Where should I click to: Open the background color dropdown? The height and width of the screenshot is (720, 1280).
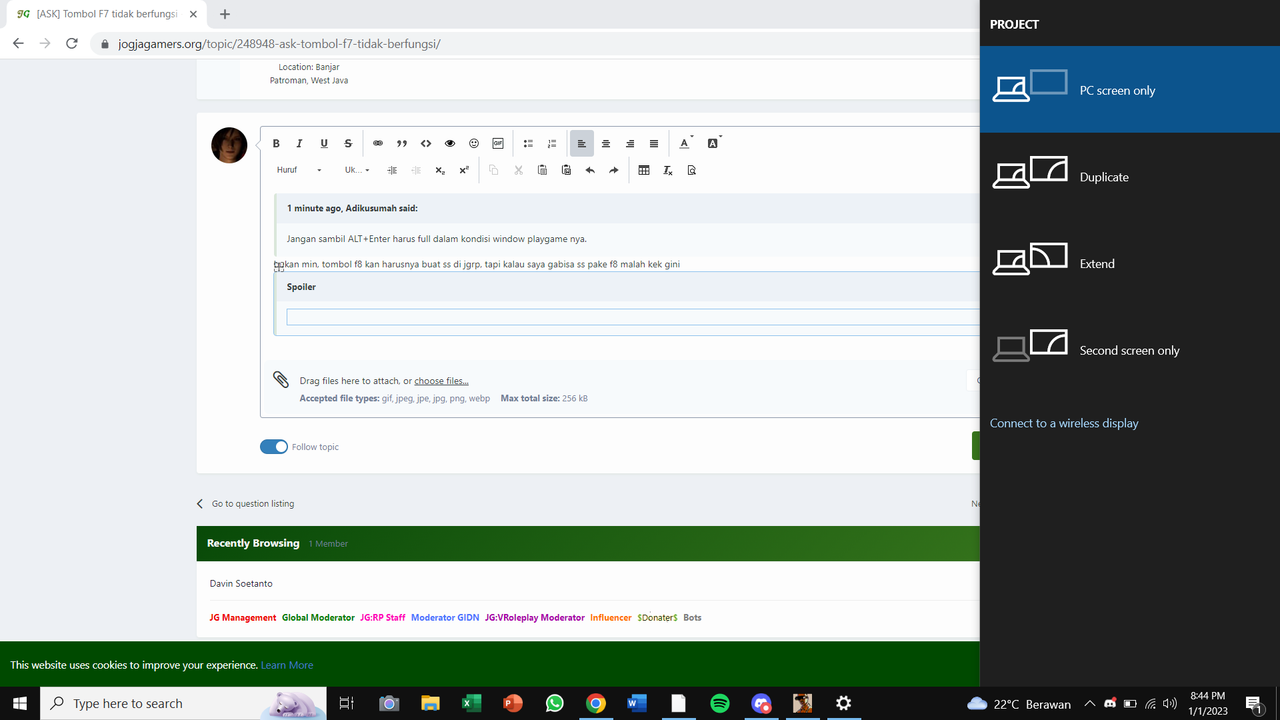click(x=714, y=144)
